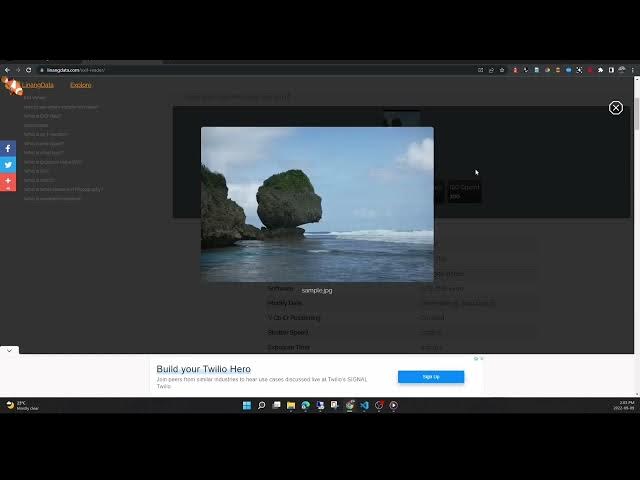Click the sample.jpg caption under the photo
The height and width of the screenshot is (480, 640).
coord(317,290)
